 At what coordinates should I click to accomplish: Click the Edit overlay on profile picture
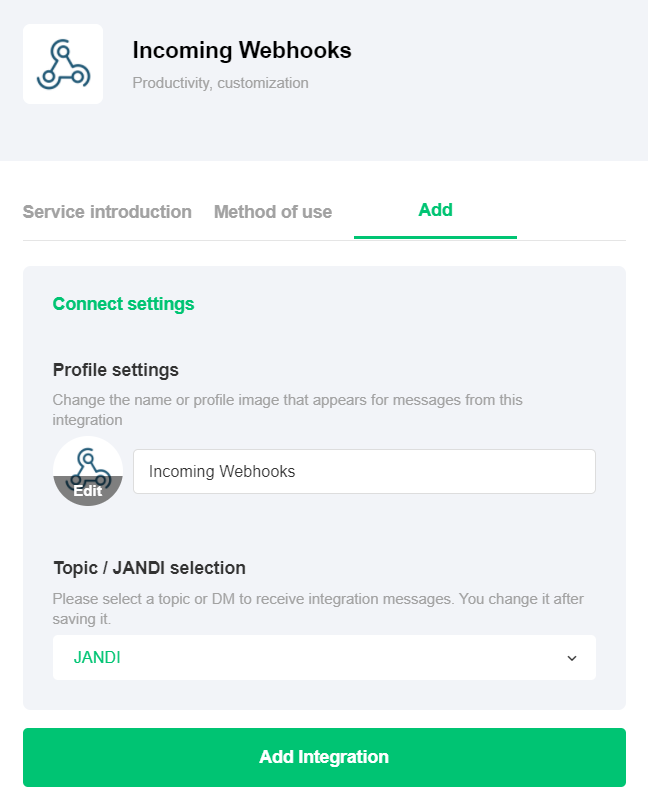(88, 491)
